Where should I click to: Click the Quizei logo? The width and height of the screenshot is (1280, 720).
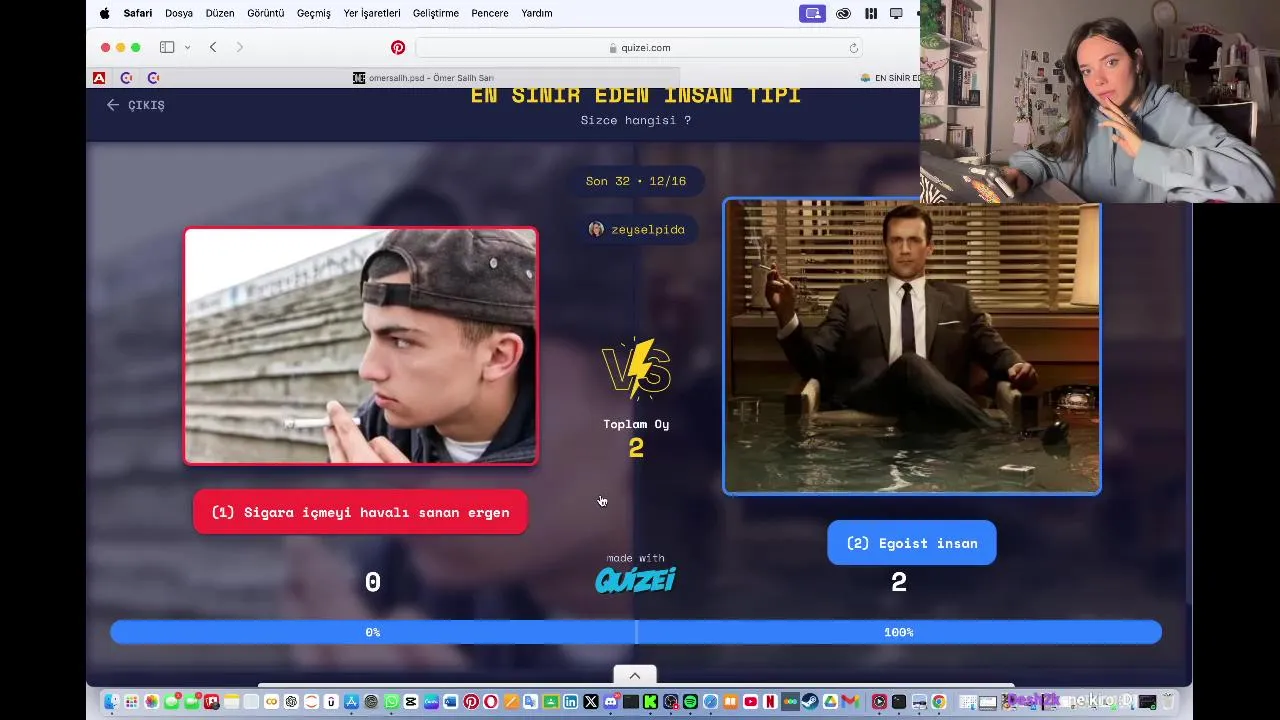tap(635, 579)
